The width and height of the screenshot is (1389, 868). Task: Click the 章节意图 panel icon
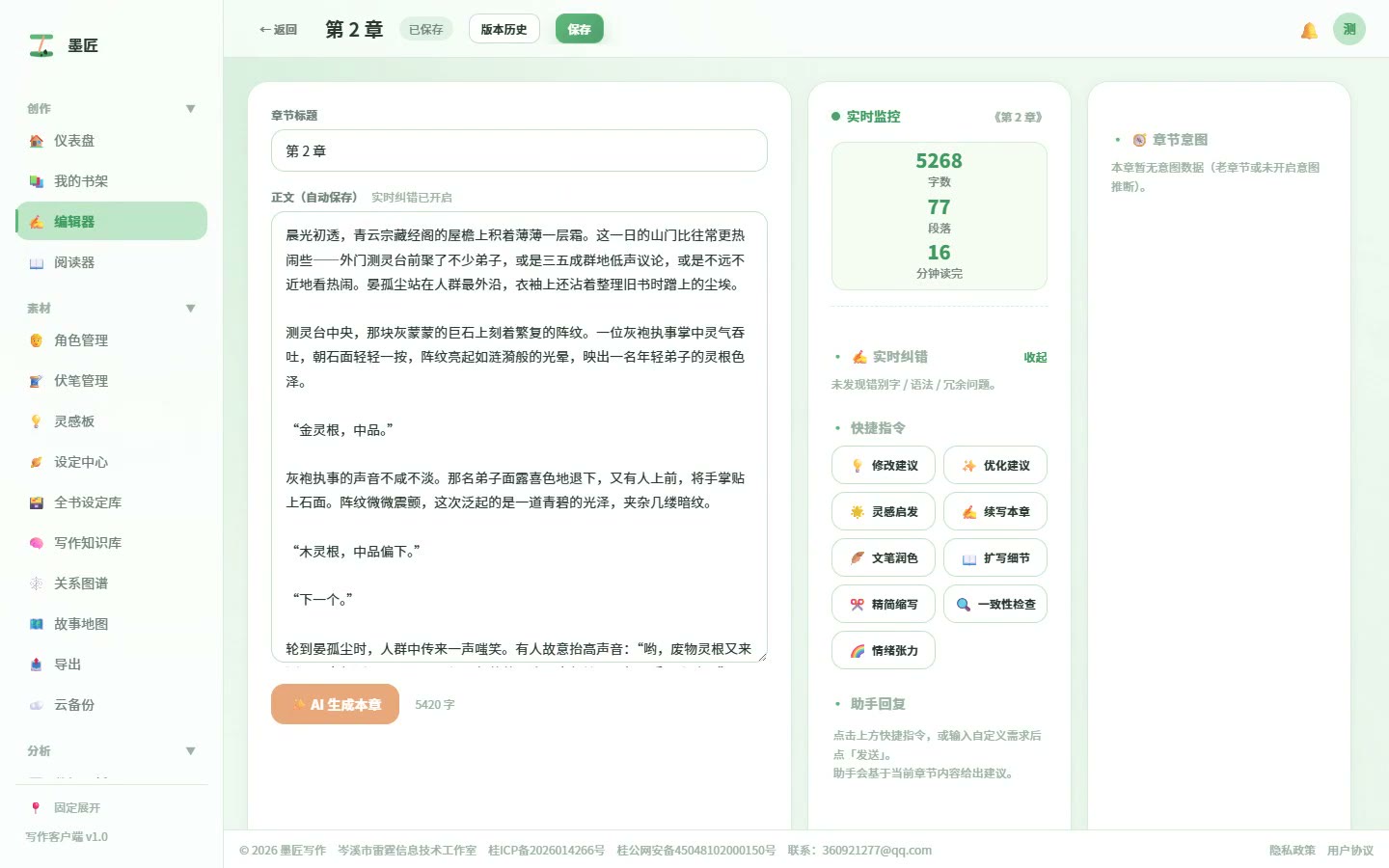tap(1139, 140)
